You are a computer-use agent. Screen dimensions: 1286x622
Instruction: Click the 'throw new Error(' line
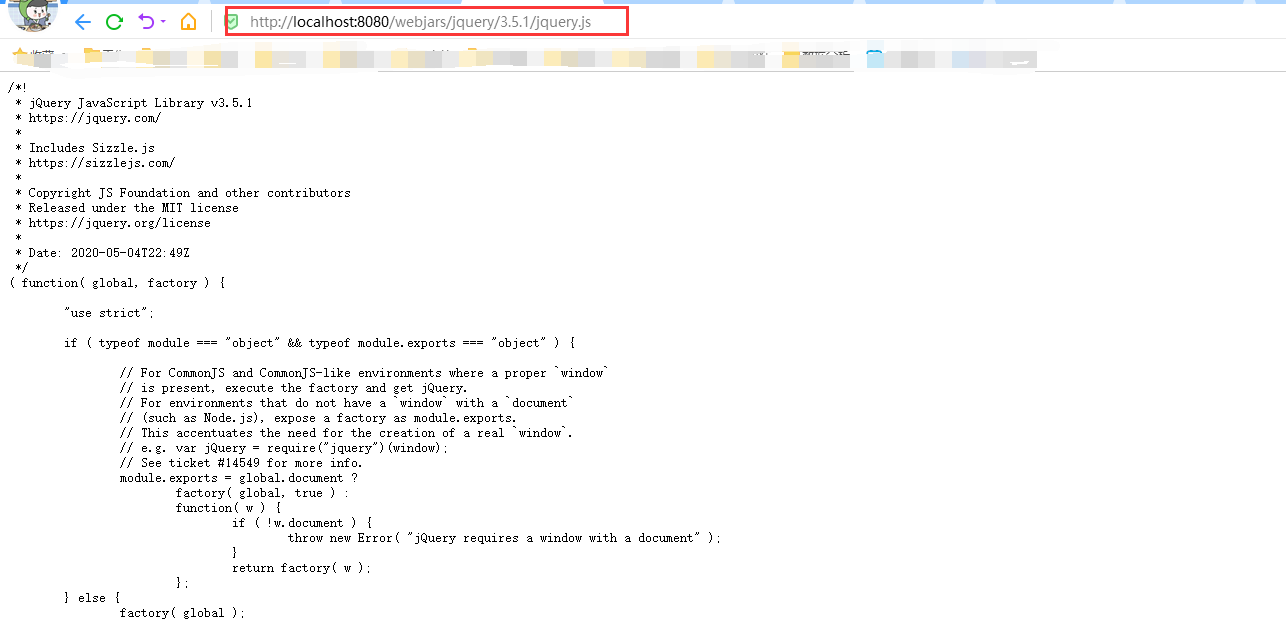(504, 538)
